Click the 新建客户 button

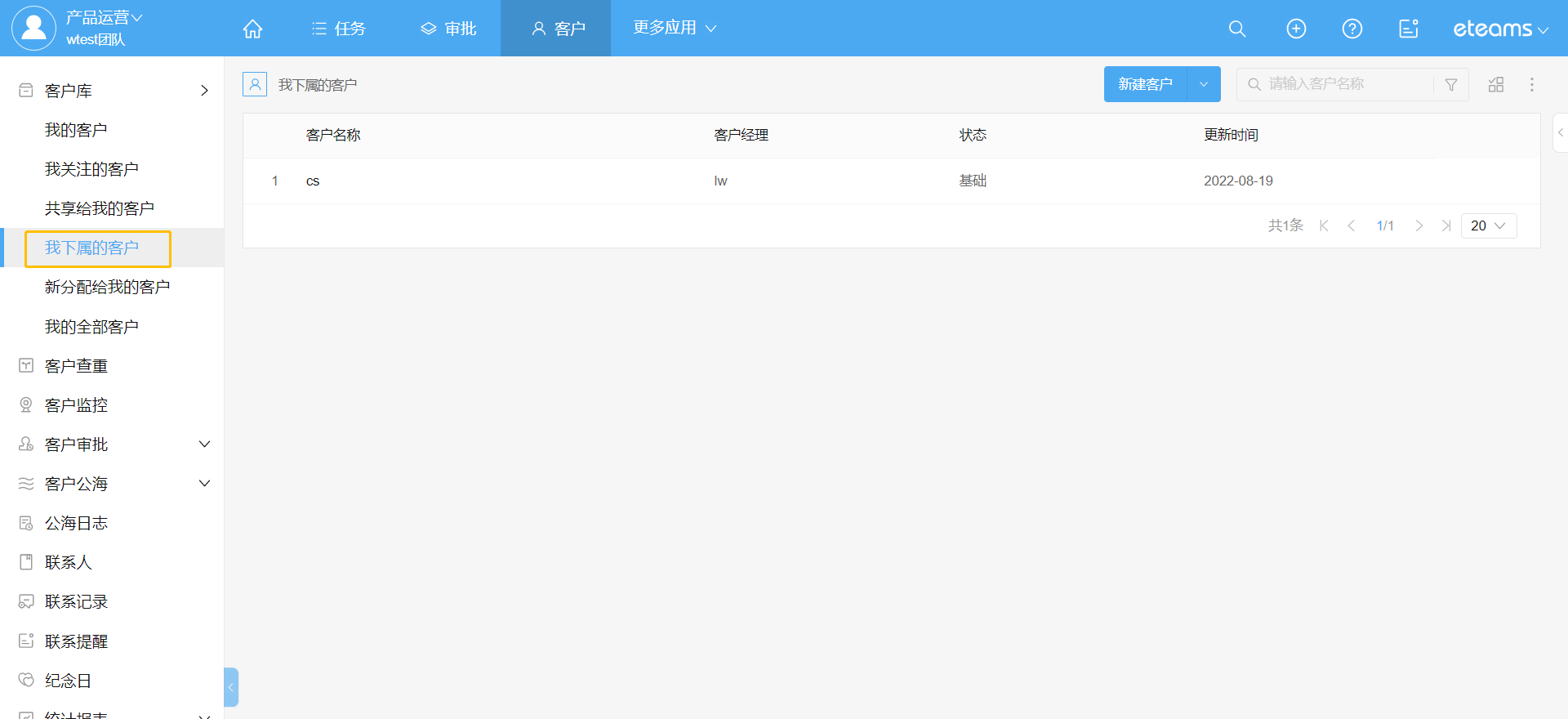point(1145,84)
